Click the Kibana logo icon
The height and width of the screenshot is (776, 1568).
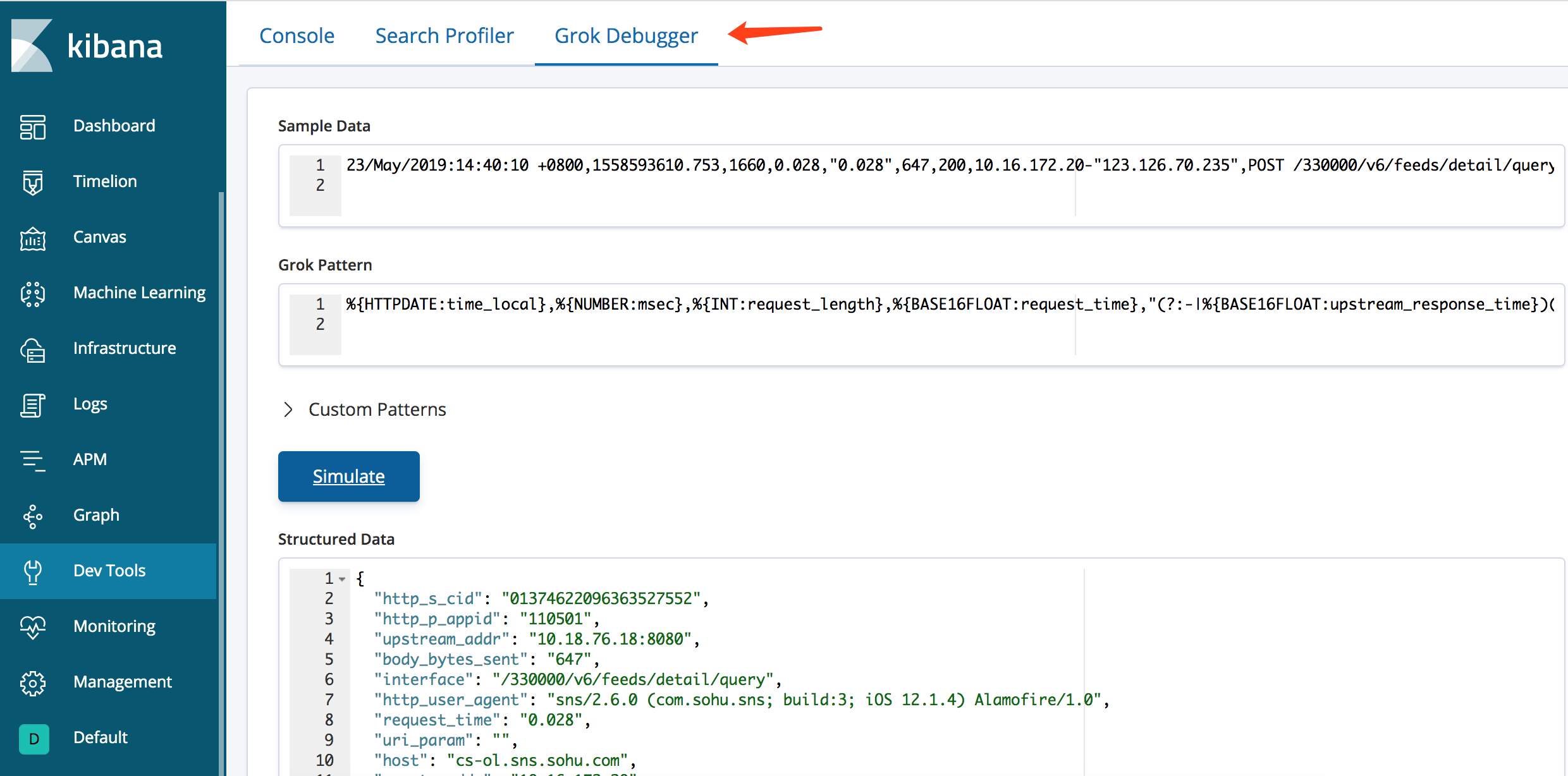point(32,45)
